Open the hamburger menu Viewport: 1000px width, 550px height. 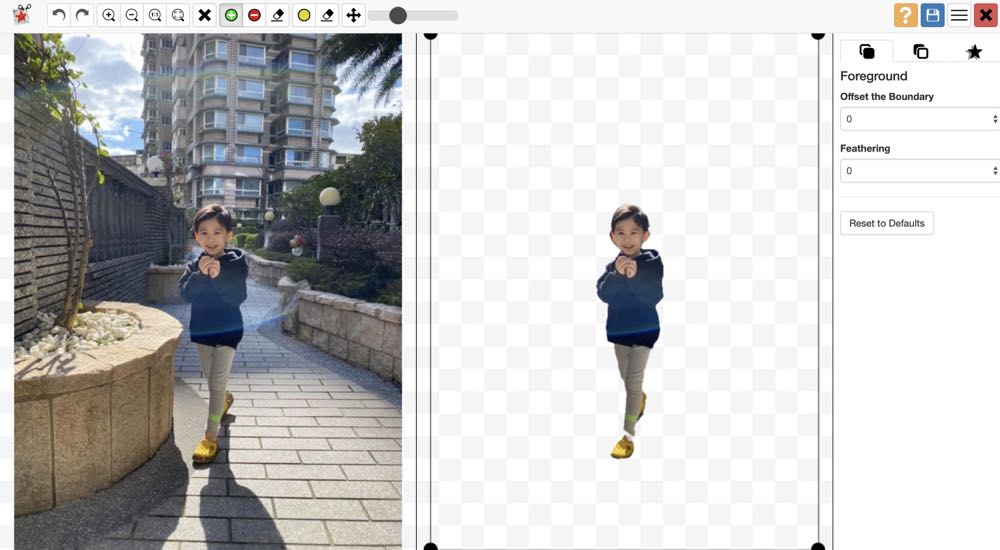[959, 15]
